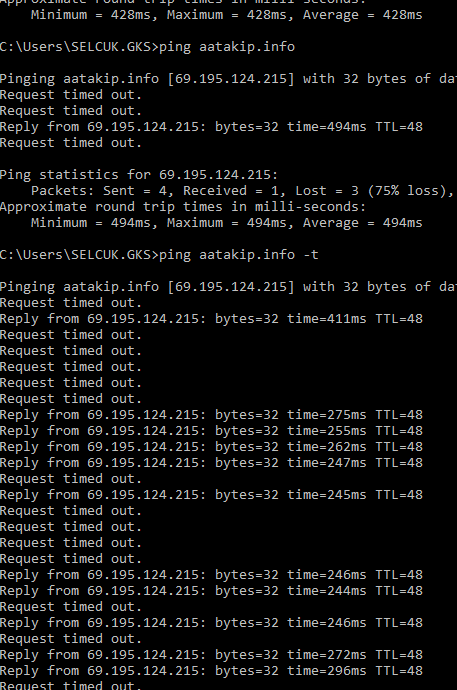
Task: Click the reply line with time=244ms
Action: [x=211, y=591]
